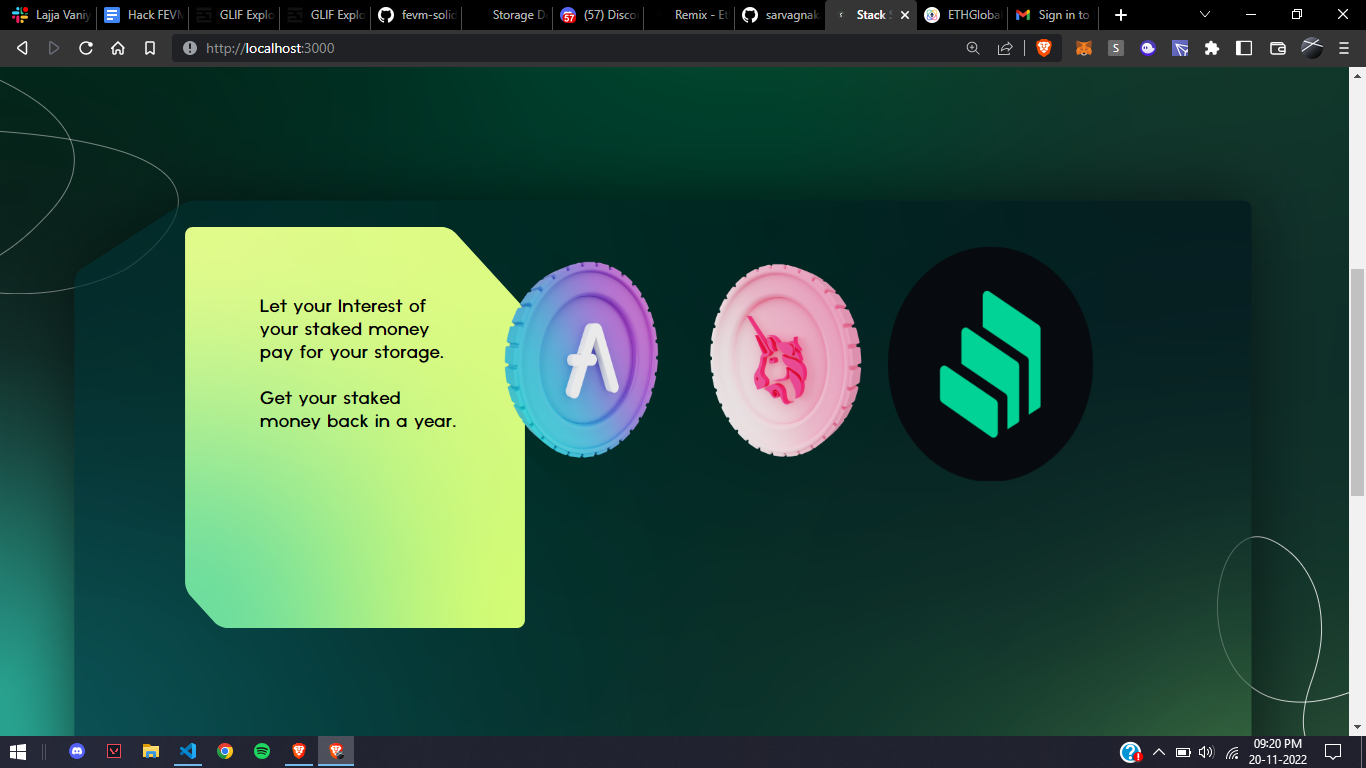The height and width of the screenshot is (768, 1366).
Task: Switch to the Gmail Sign in tab
Action: [1053, 15]
